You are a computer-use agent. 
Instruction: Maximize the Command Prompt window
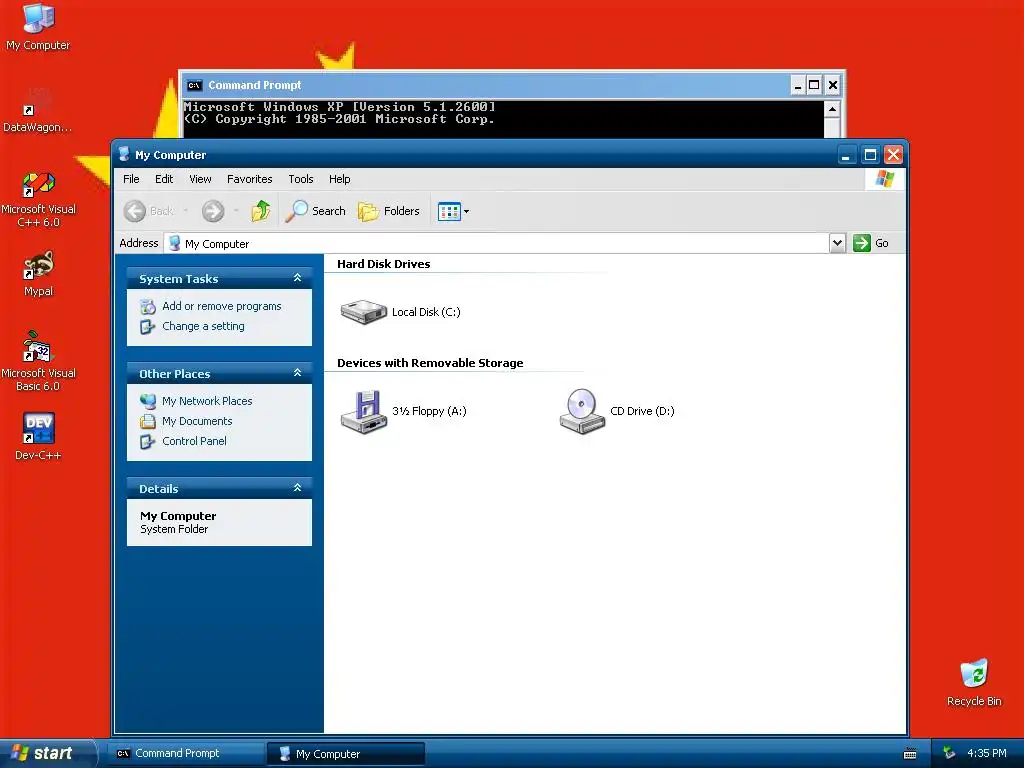(x=814, y=85)
